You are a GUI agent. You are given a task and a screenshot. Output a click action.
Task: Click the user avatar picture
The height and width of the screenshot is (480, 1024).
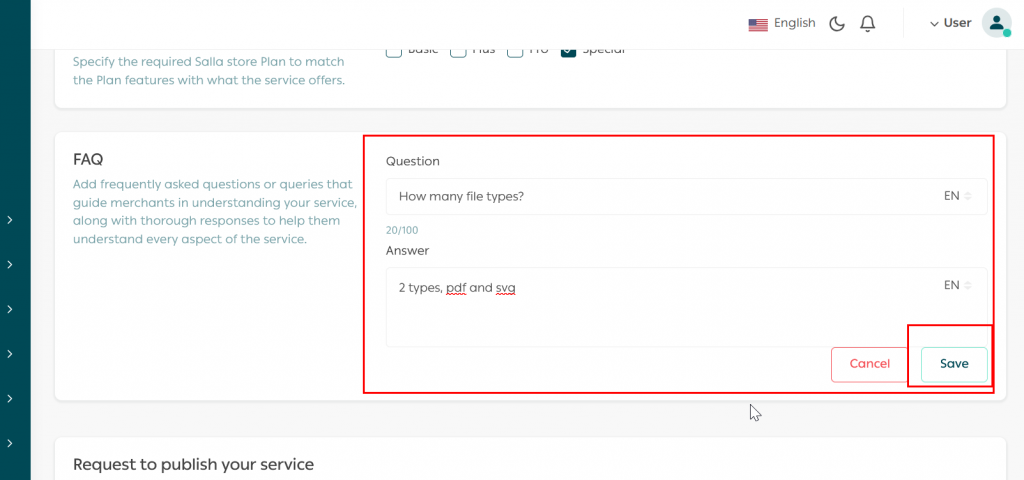click(995, 23)
